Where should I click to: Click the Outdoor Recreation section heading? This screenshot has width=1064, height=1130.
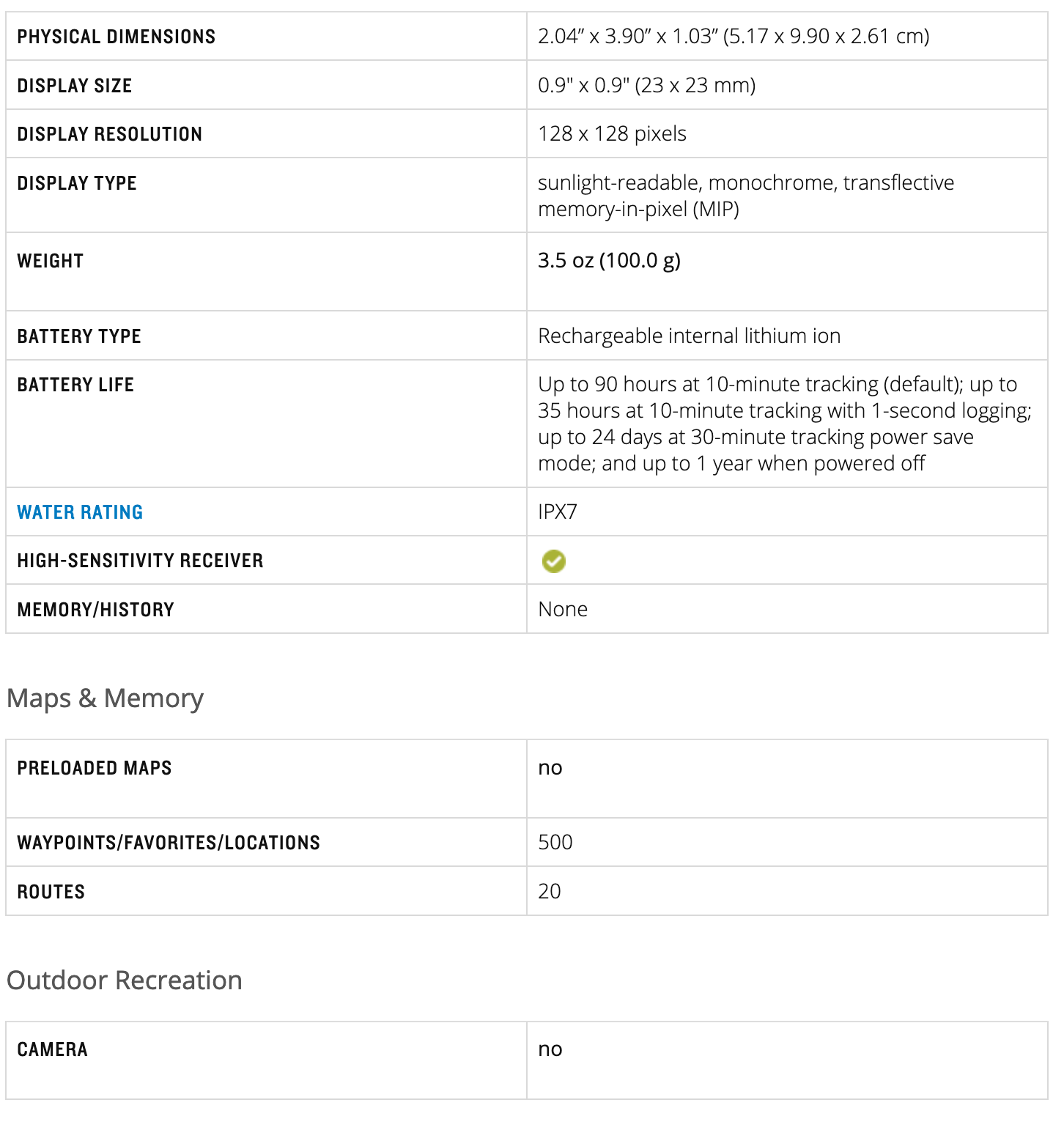(x=124, y=981)
